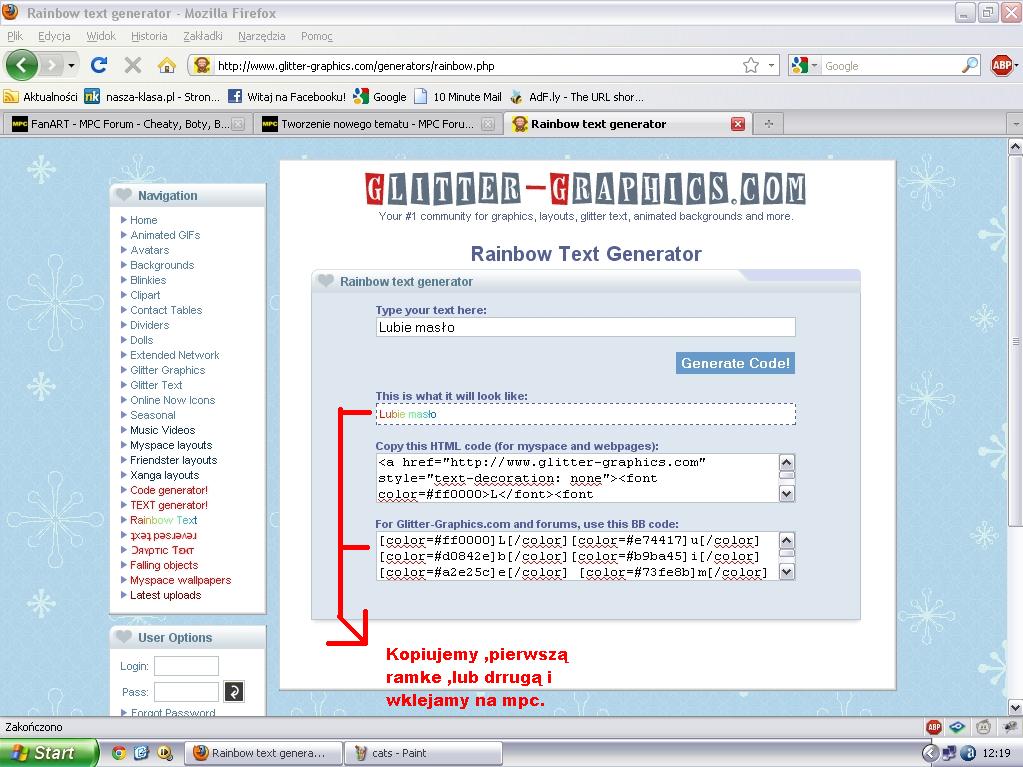The width and height of the screenshot is (1023, 767).
Task: Click Adblock Plus icon in status bar
Action: 934,727
